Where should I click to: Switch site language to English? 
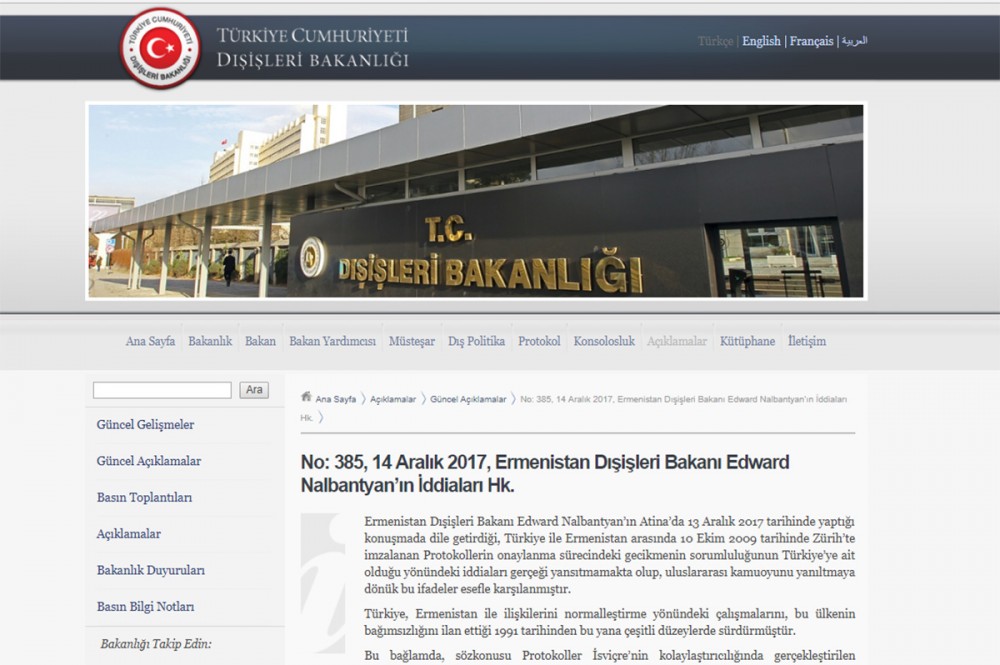coord(761,41)
